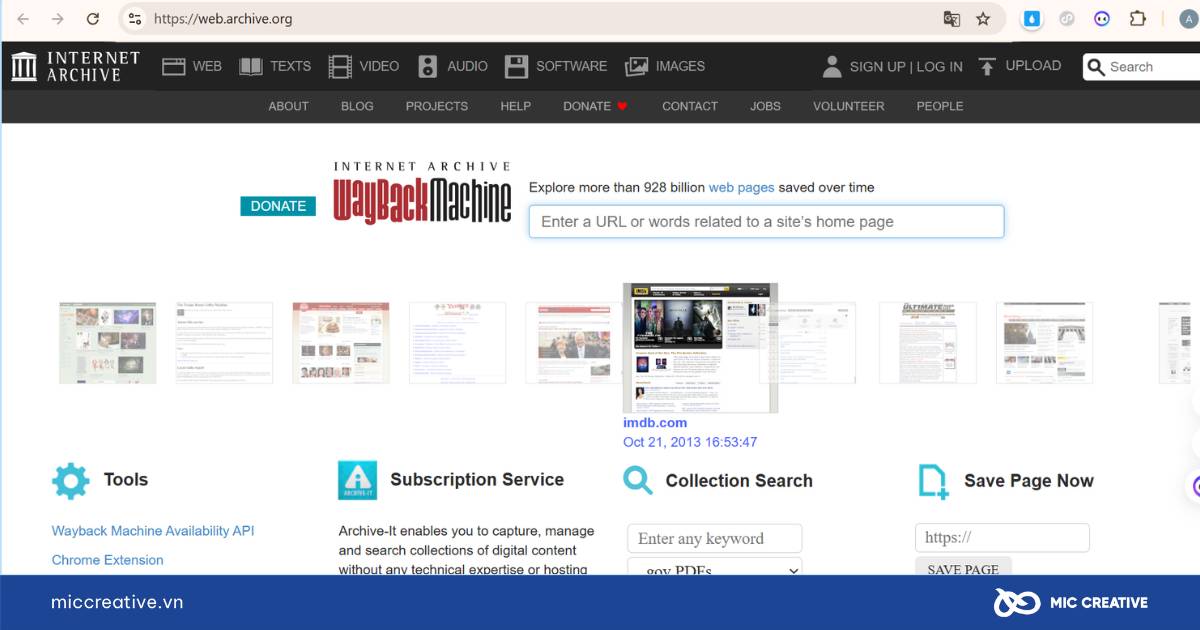Click the user account person icon
1200x630 pixels.
click(x=832, y=66)
